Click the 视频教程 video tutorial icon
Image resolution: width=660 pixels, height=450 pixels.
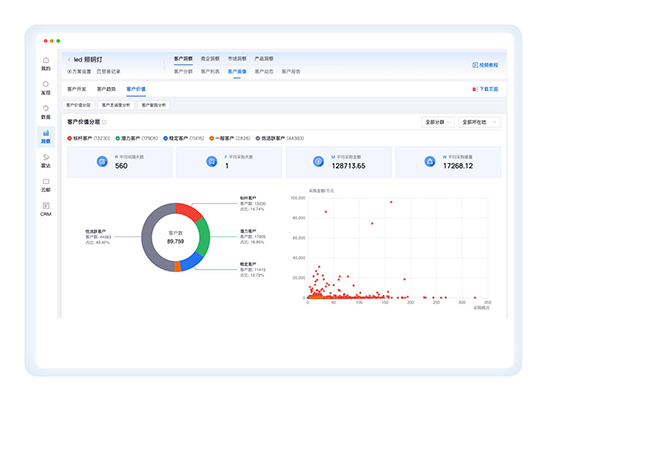pyautogui.click(x=475, y=65)
